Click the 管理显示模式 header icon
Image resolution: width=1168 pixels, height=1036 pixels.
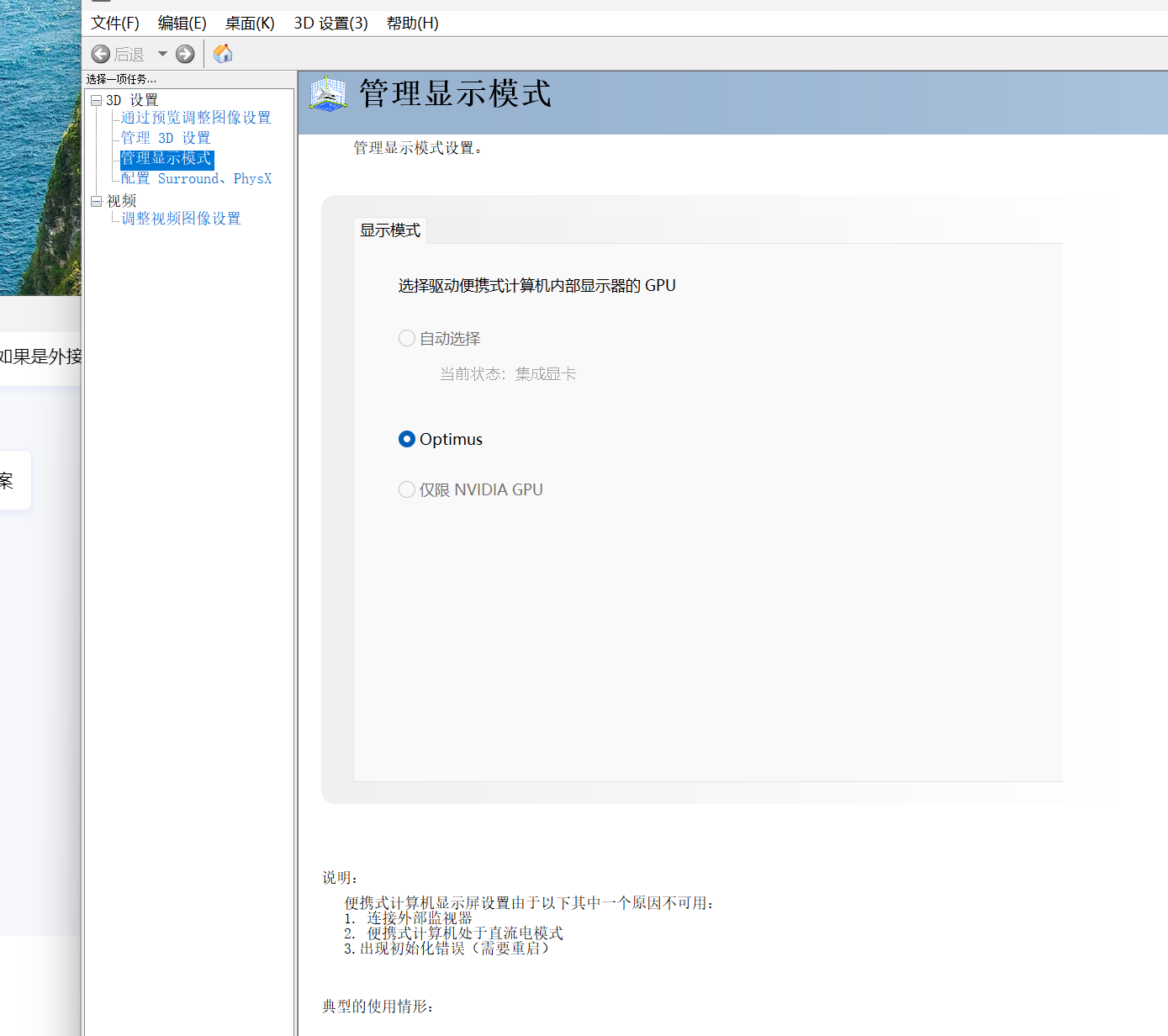coord(328,94)
